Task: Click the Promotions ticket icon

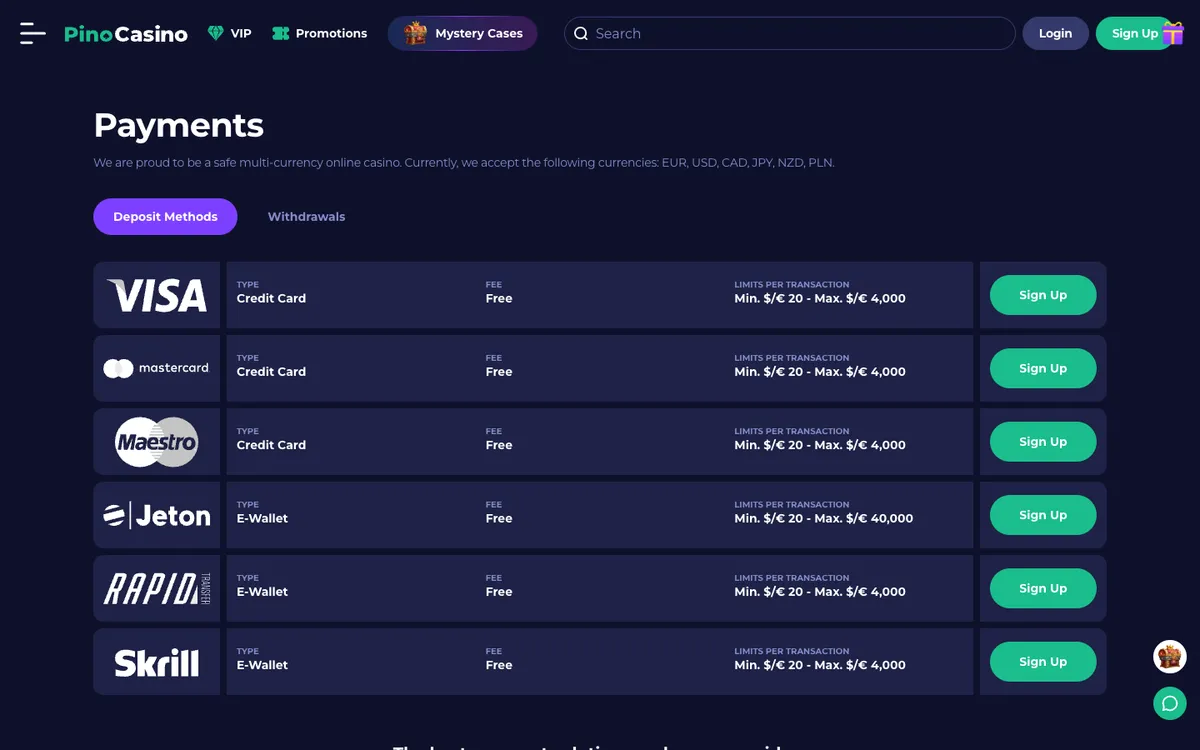Action: click(280, 33)
